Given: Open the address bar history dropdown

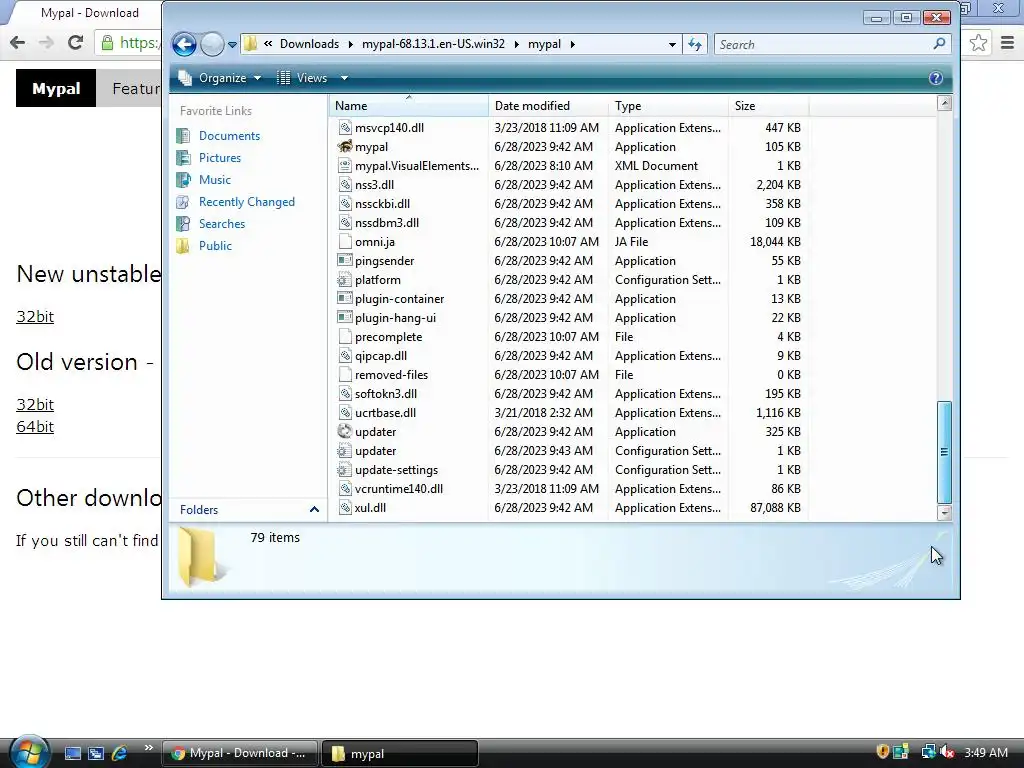Looking at the screenshot, I should [x=672, y=44].
